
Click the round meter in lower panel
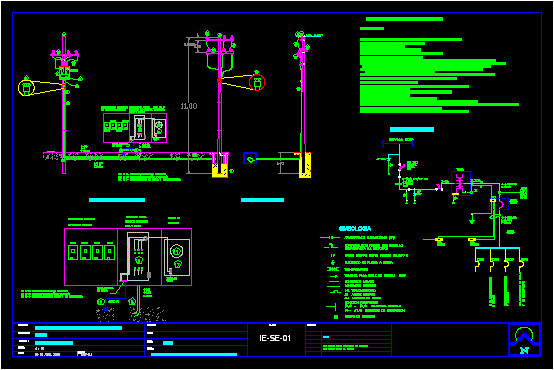click(177, 251)
